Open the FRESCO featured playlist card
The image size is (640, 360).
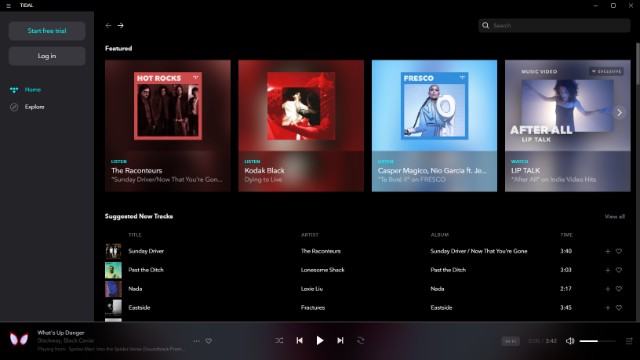coord(434,126)
